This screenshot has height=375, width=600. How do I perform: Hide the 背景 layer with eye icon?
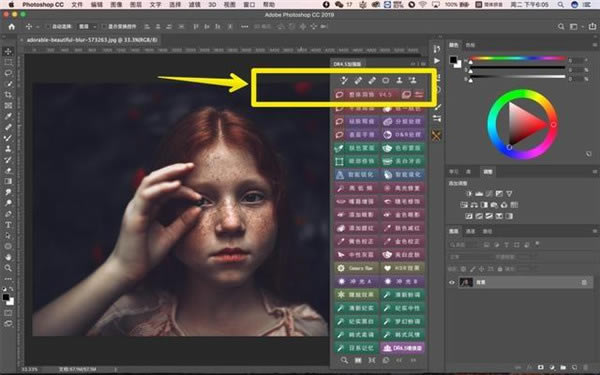coord(452,282)
